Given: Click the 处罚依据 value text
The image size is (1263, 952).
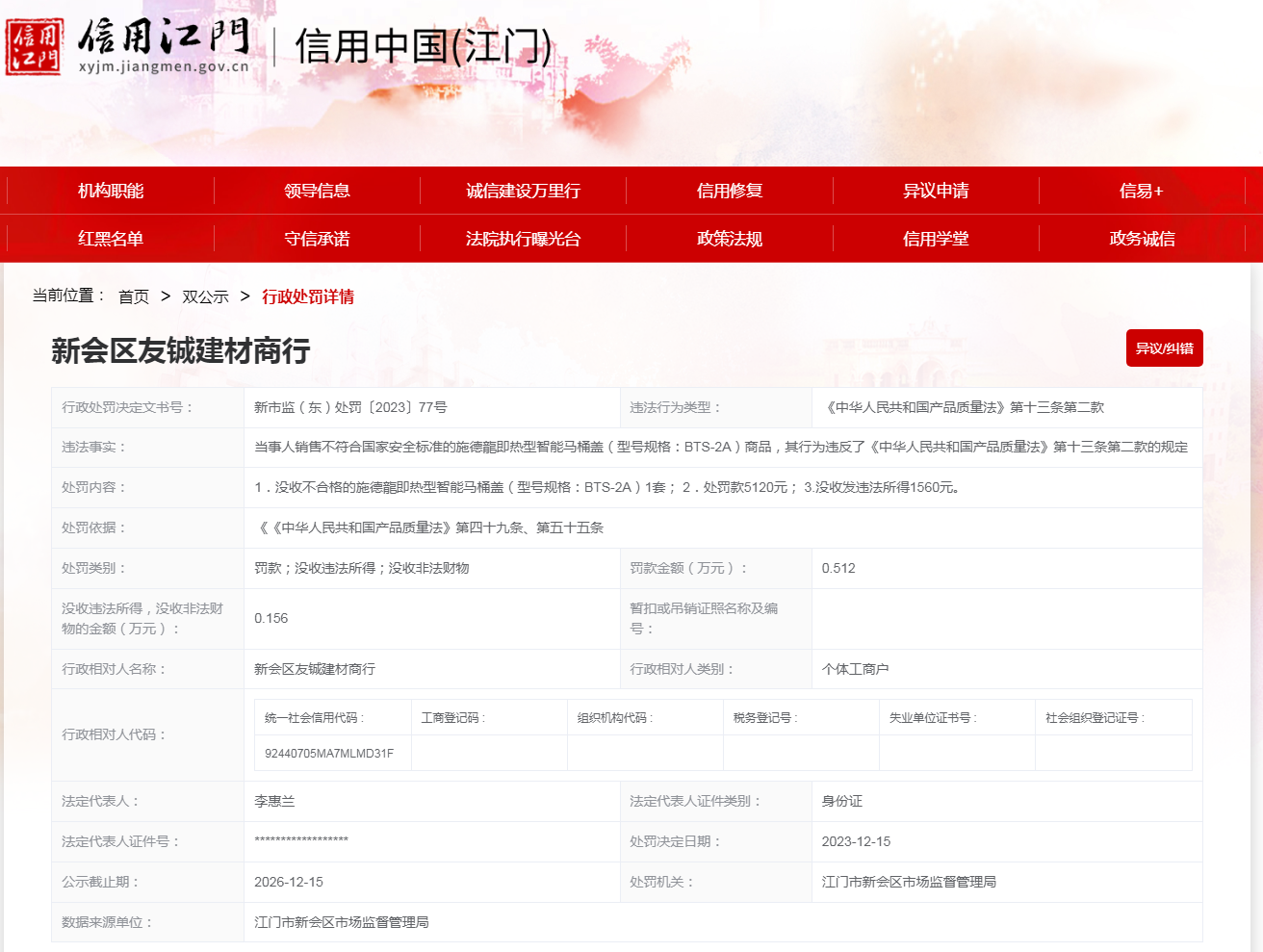Looking at the screenshot, I should [x=430, y=527].
